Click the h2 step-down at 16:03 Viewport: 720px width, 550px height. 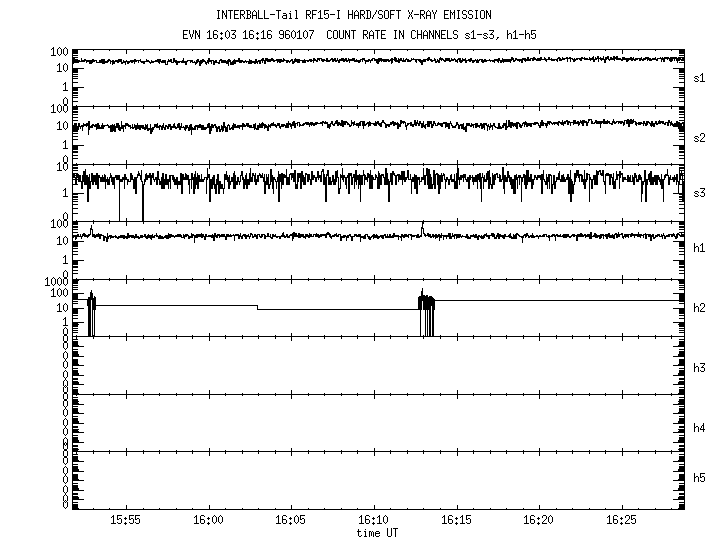258,307
